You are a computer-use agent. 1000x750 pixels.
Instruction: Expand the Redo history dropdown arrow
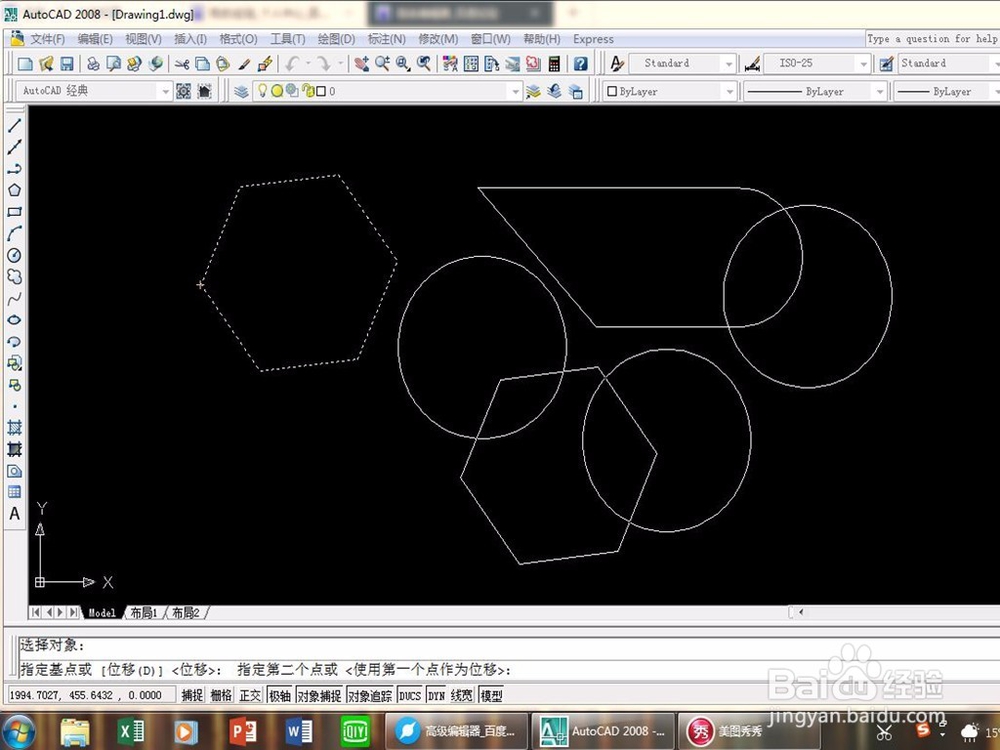pyautogui.click(x=341, y=63)
